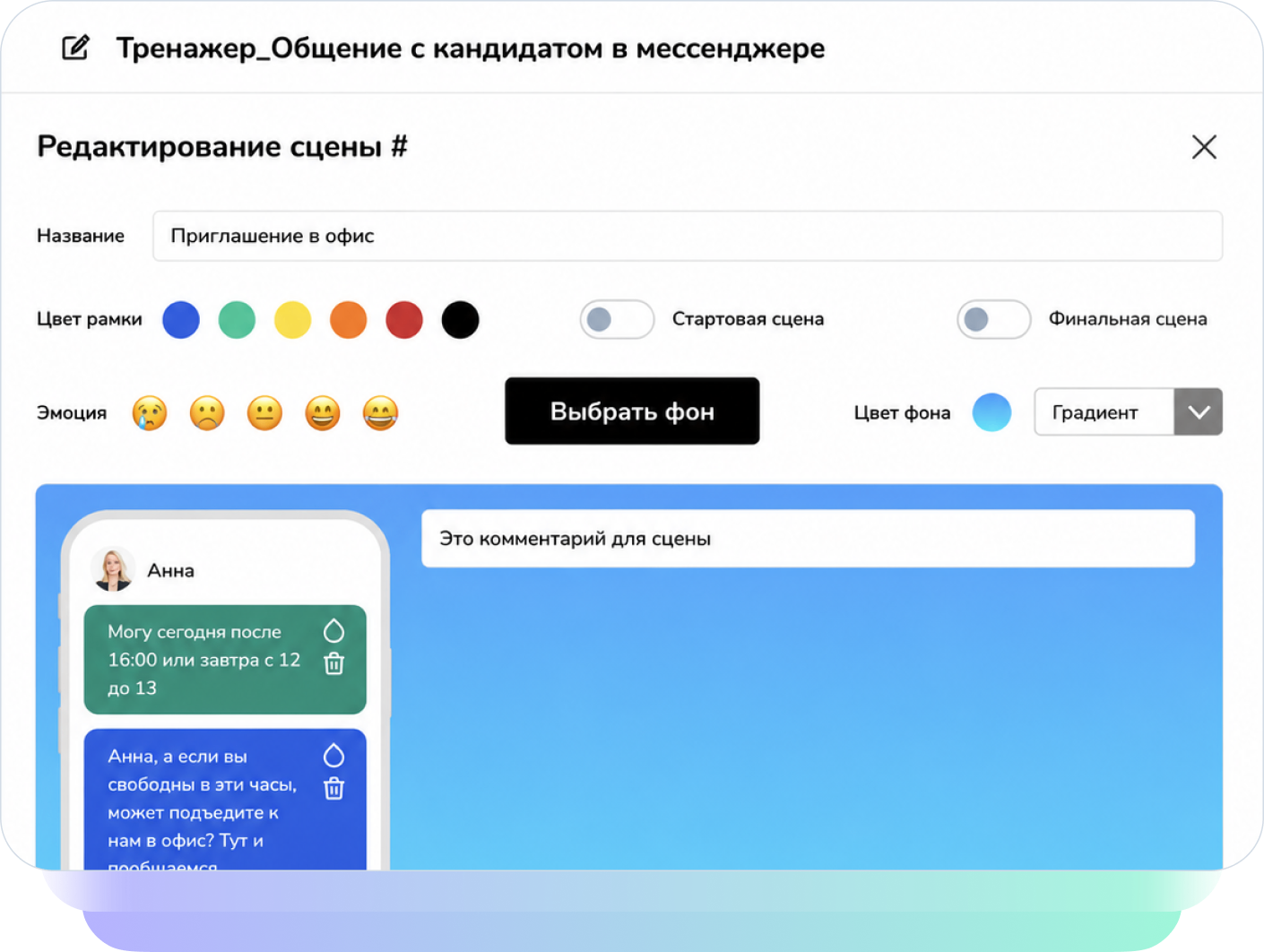Enable the 'Стартовая сцена' toggle
This screenshot has height=952, width=1264.
(617, 319)
